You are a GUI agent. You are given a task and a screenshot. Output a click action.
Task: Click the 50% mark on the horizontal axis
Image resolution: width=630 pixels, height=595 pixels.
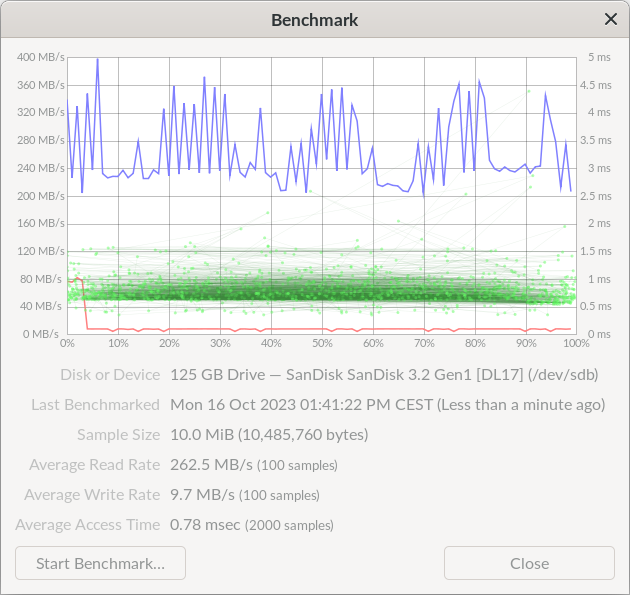click(322, 344)
